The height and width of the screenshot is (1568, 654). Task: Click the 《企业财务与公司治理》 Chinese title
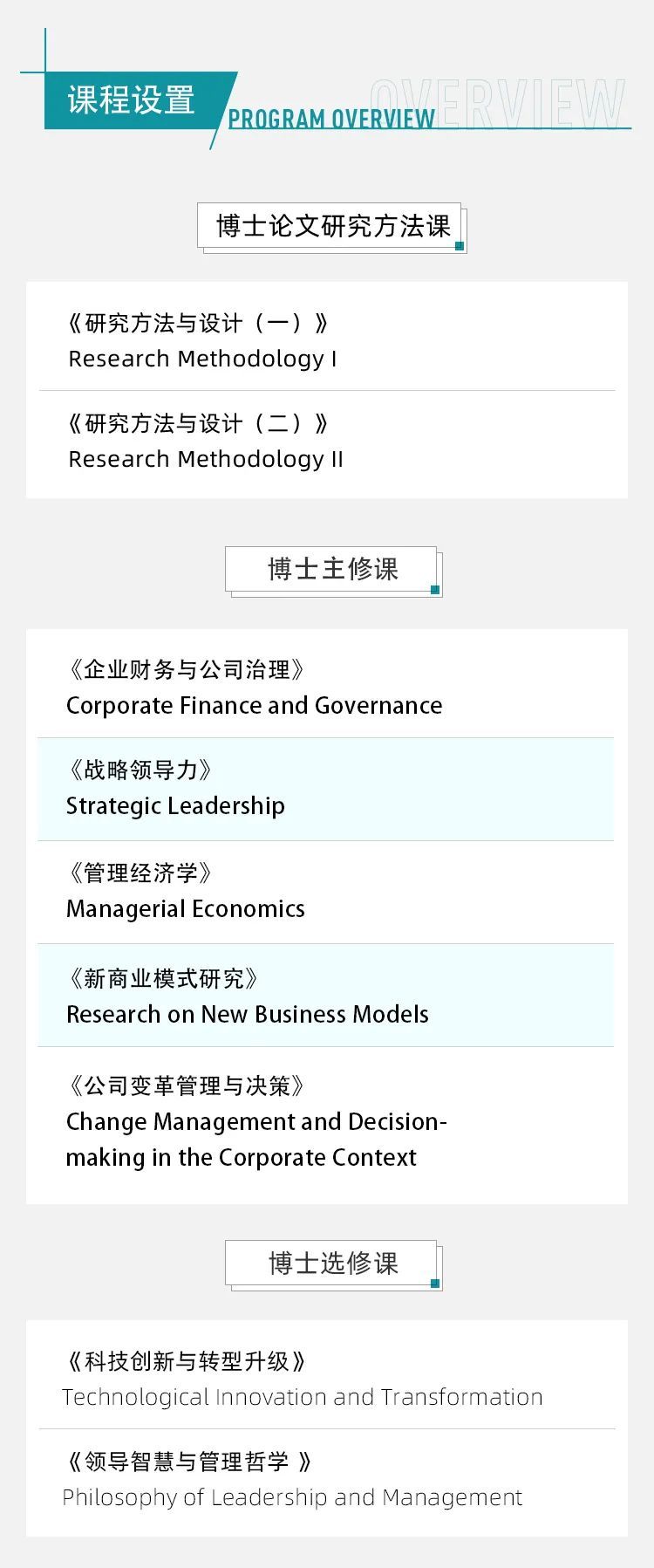tap(186, 669)
